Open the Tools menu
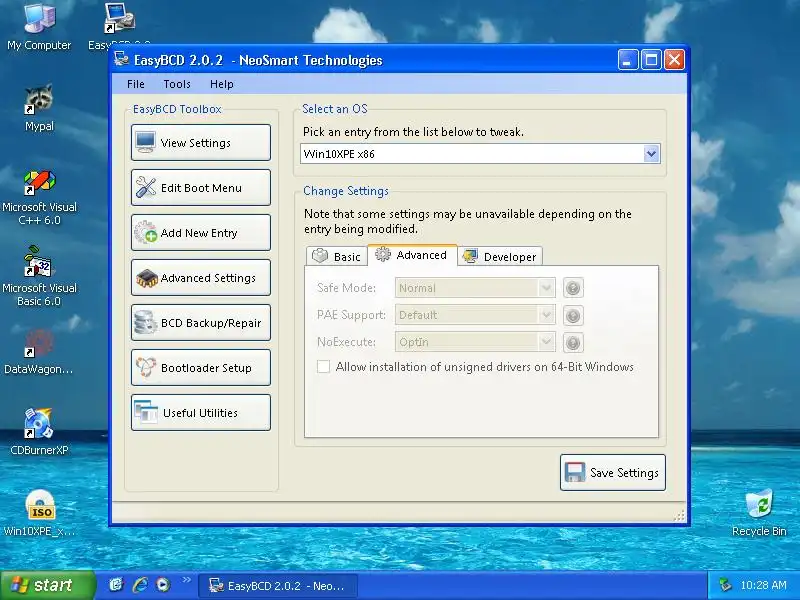This screenshot has height=600, width=800. pyautogui.click(x=177, y=84)
